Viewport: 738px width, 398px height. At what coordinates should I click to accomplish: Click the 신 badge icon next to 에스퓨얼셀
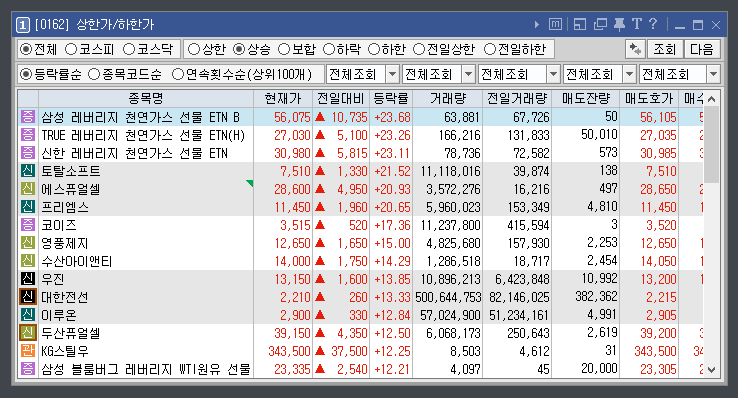click(28, 189)
